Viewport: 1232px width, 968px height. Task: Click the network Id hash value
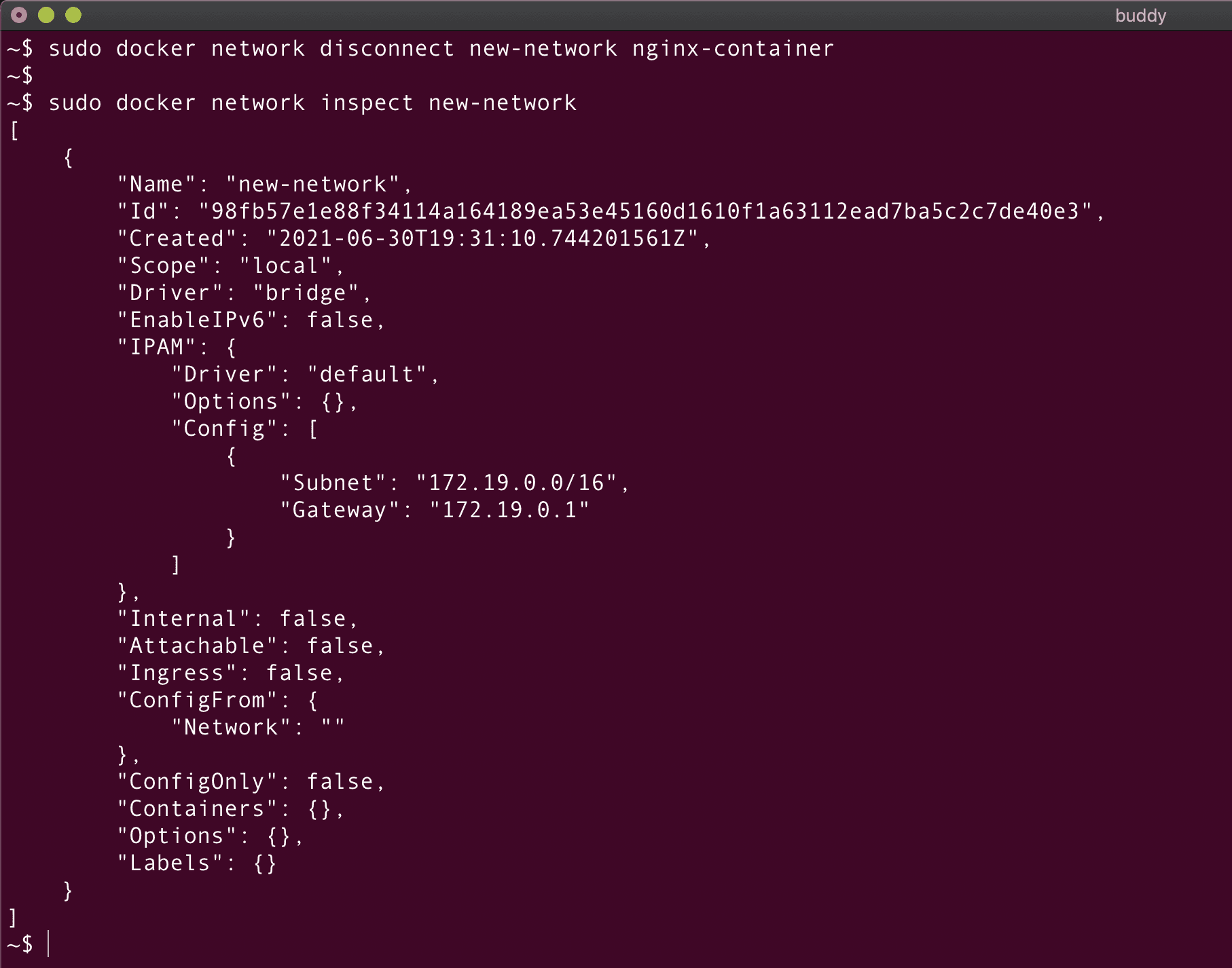pyautogui.click(x=645, y=211)
